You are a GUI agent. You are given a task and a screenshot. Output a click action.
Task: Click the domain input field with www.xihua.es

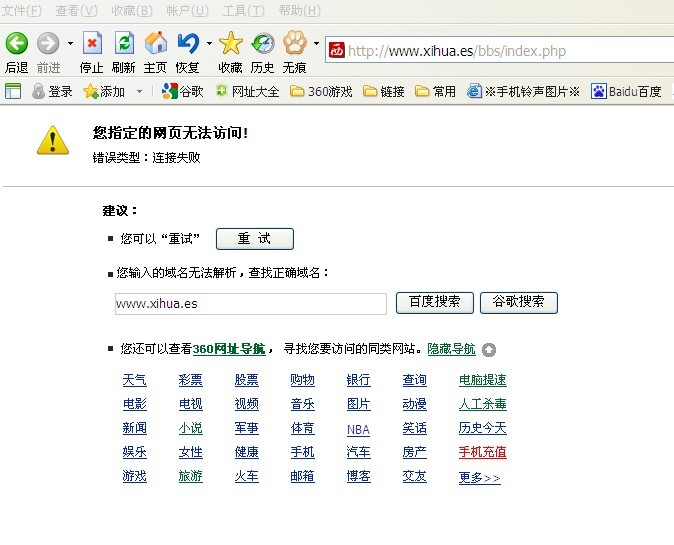point(250,303)
